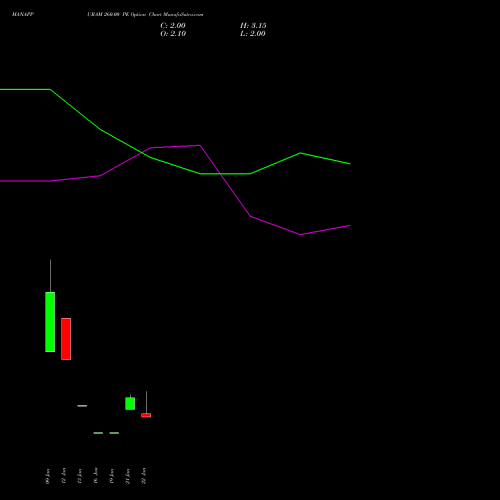Select the small red candle for 22 Jan
The height and width of the screenshot is (500, 500).
[x=146, y=415]
